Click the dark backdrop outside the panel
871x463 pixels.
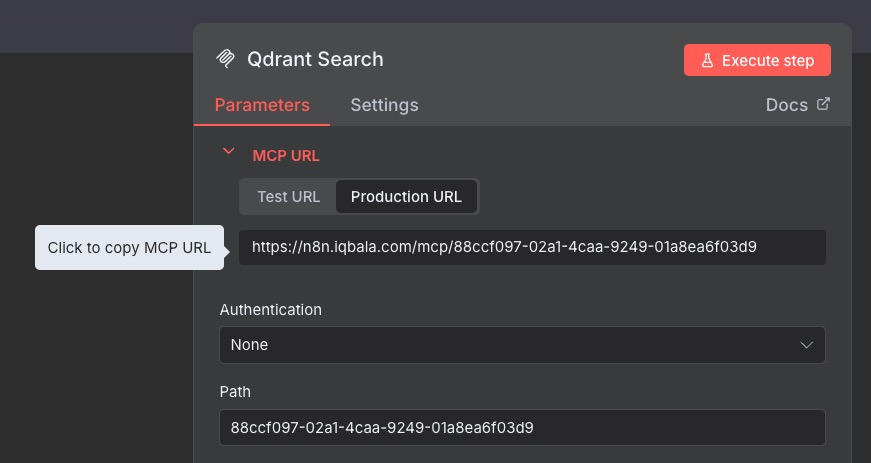pos(95,380)
